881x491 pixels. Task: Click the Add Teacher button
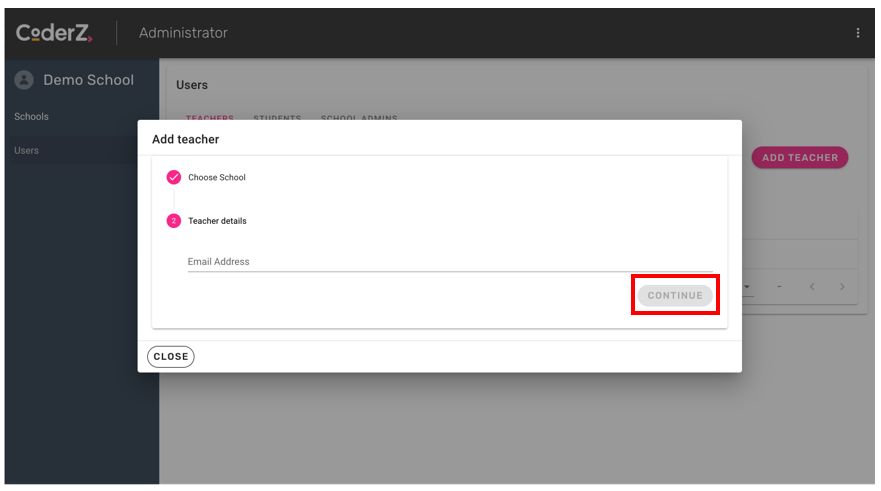(799, 158)
